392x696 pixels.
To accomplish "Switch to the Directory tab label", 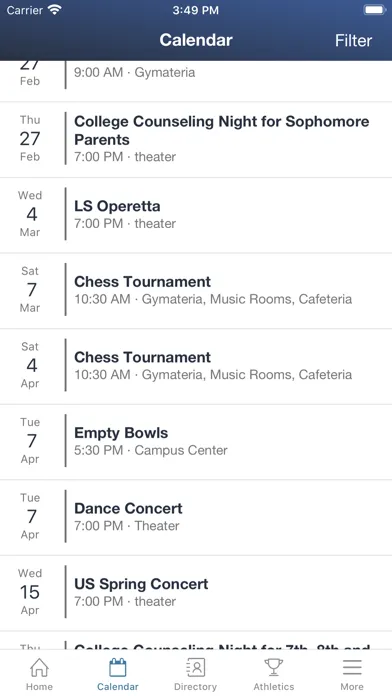I will point(195,687).
